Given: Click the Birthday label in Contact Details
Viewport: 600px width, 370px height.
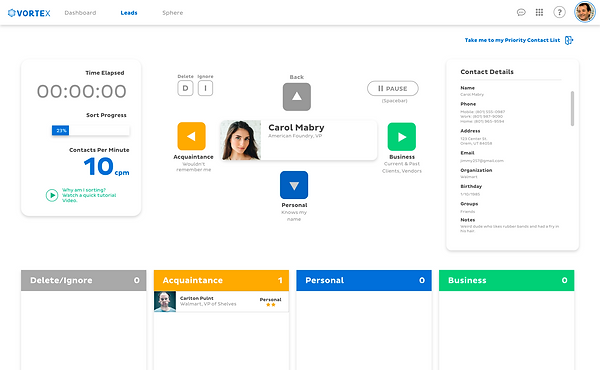Looking at the screenshot, I should 471,186.
